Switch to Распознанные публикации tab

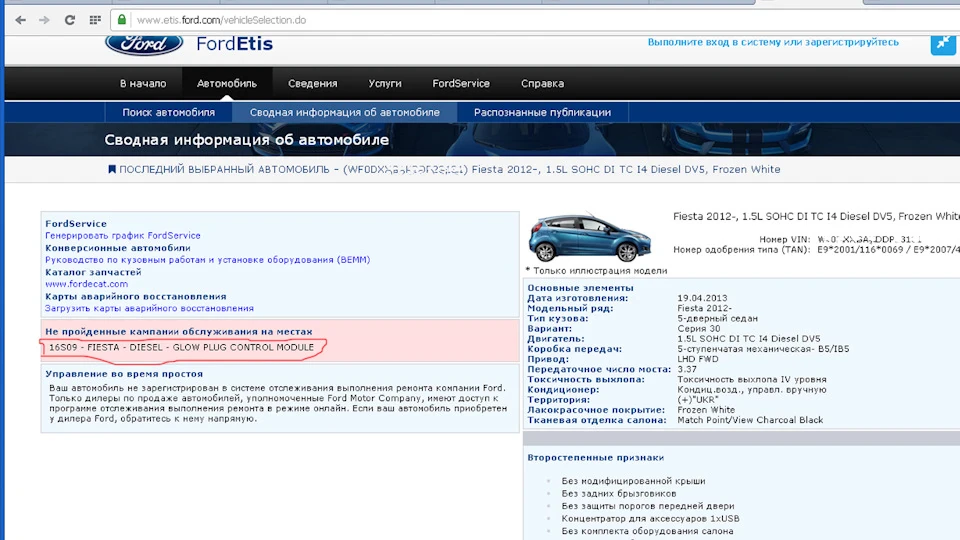(x=542, y=113)
